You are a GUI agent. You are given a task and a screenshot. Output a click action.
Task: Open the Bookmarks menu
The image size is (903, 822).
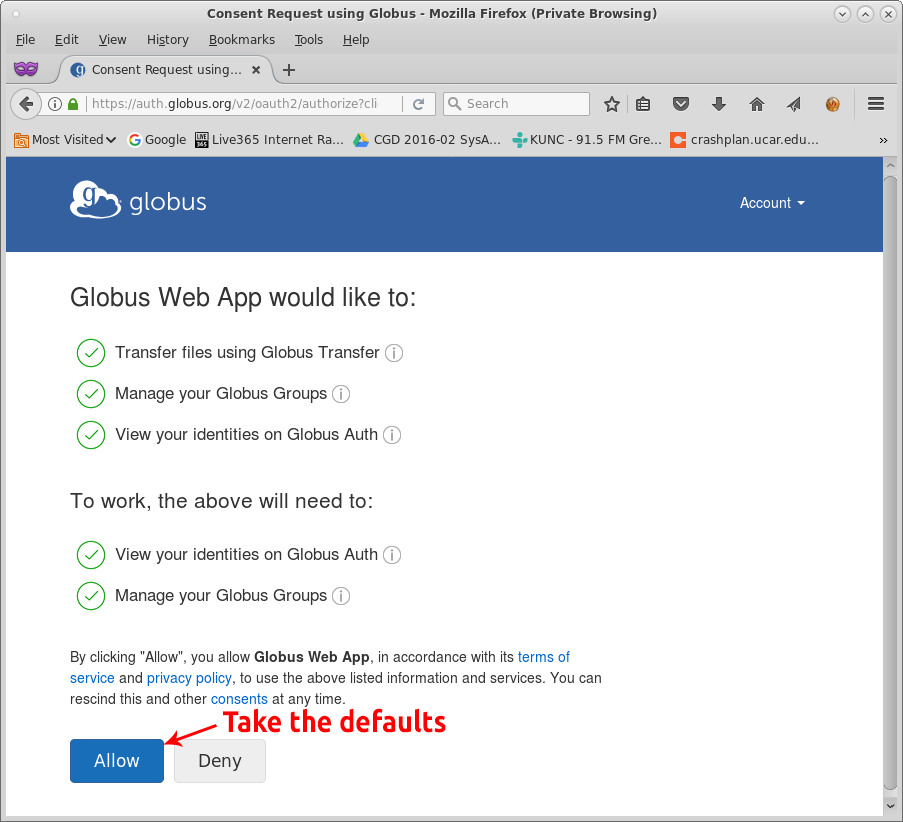tap(241, 40)
